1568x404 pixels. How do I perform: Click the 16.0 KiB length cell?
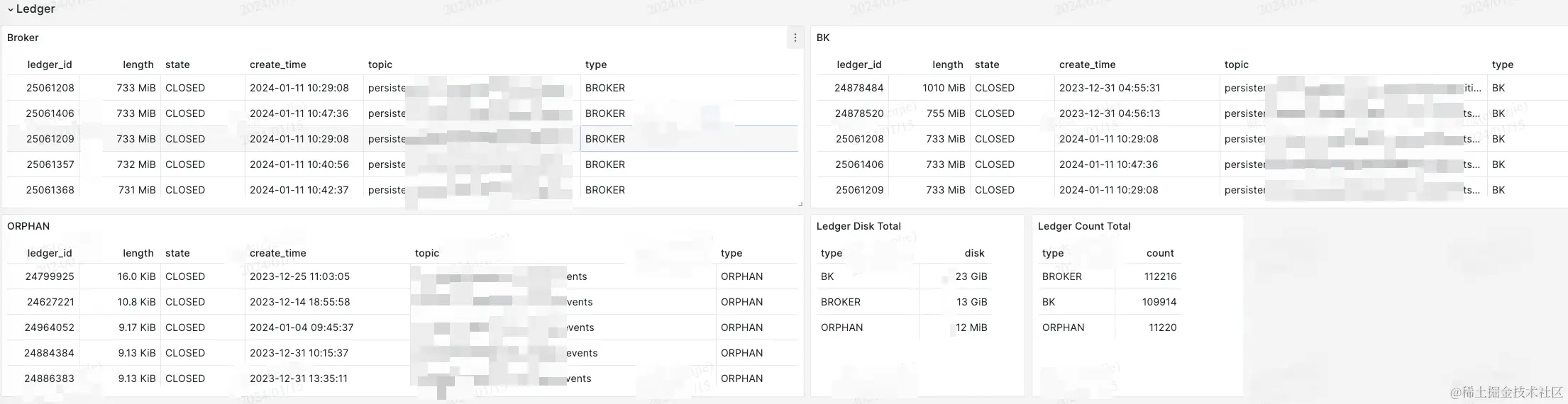click(x=136, y=276)
